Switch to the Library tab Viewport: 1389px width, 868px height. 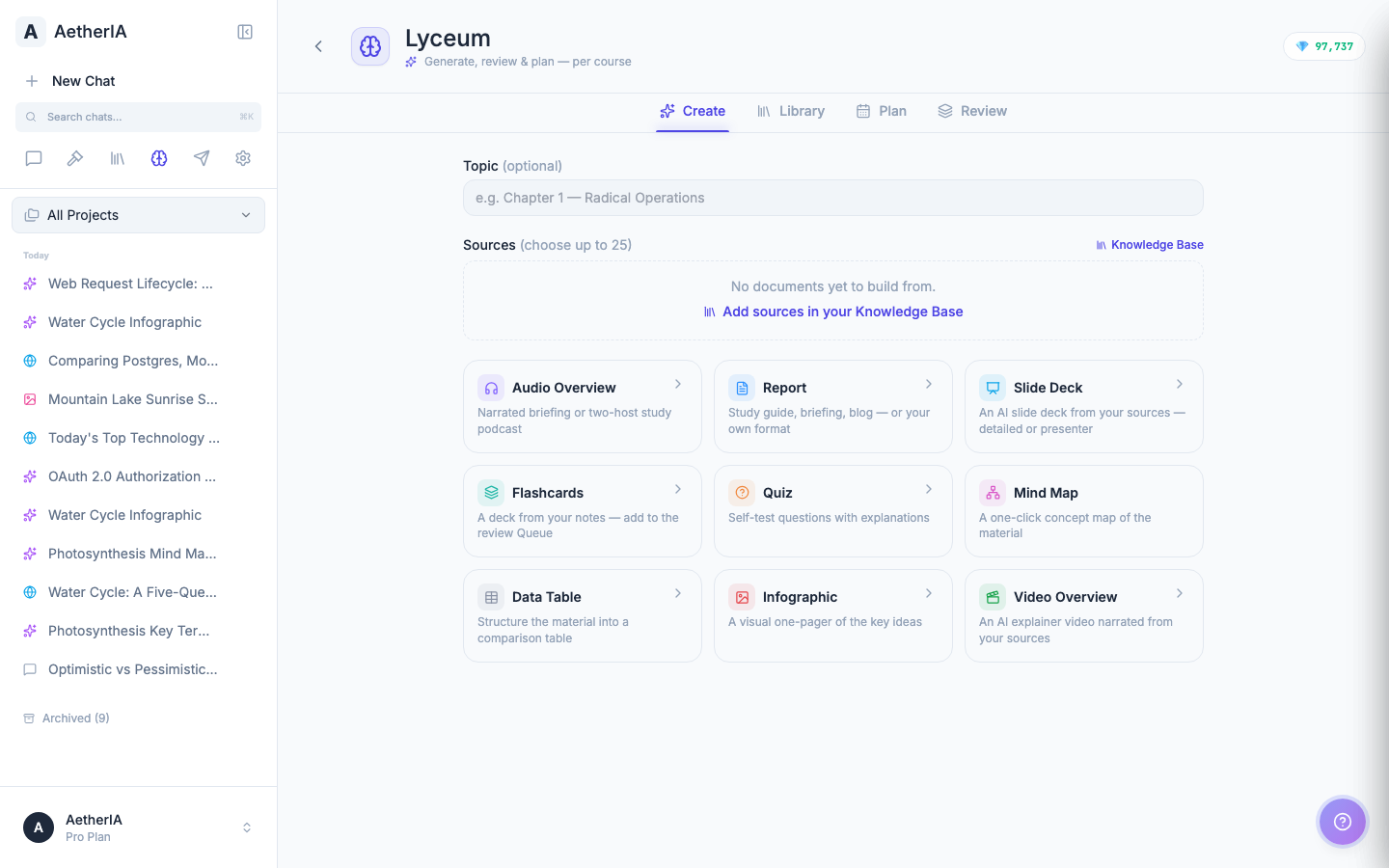click(791, 111)
